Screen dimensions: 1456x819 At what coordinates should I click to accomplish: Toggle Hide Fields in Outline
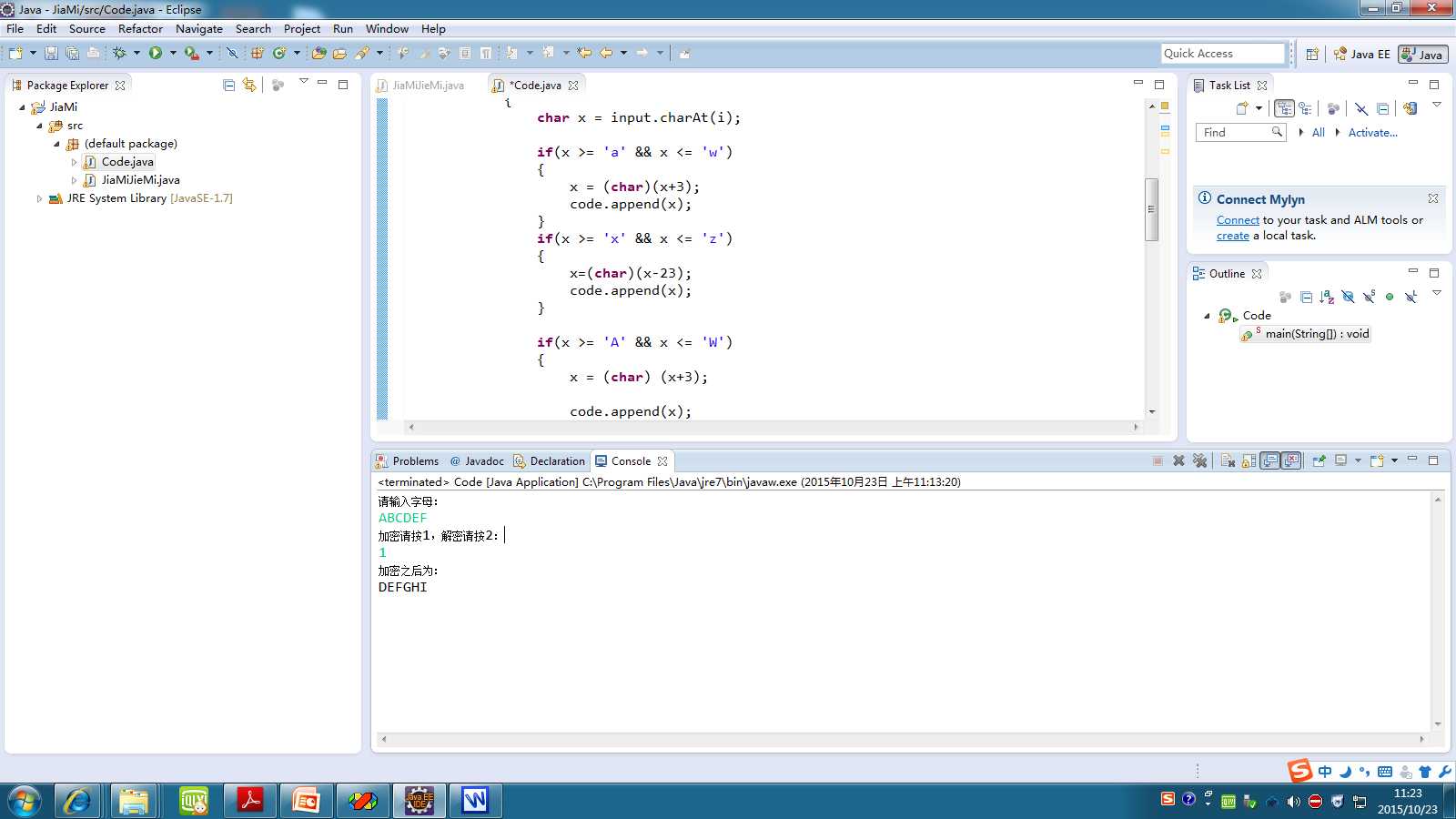click(1348, 297)
